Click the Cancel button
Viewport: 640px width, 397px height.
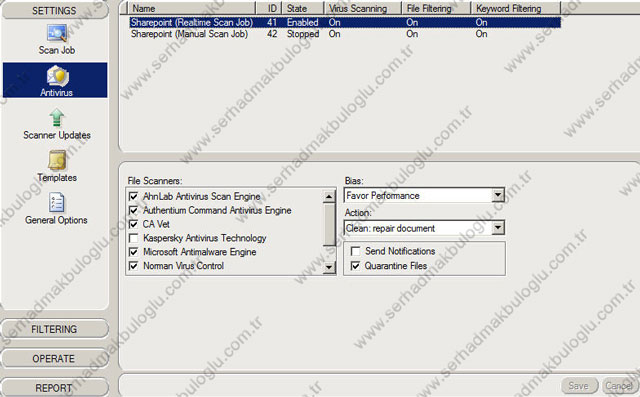[x=619, y=386]
